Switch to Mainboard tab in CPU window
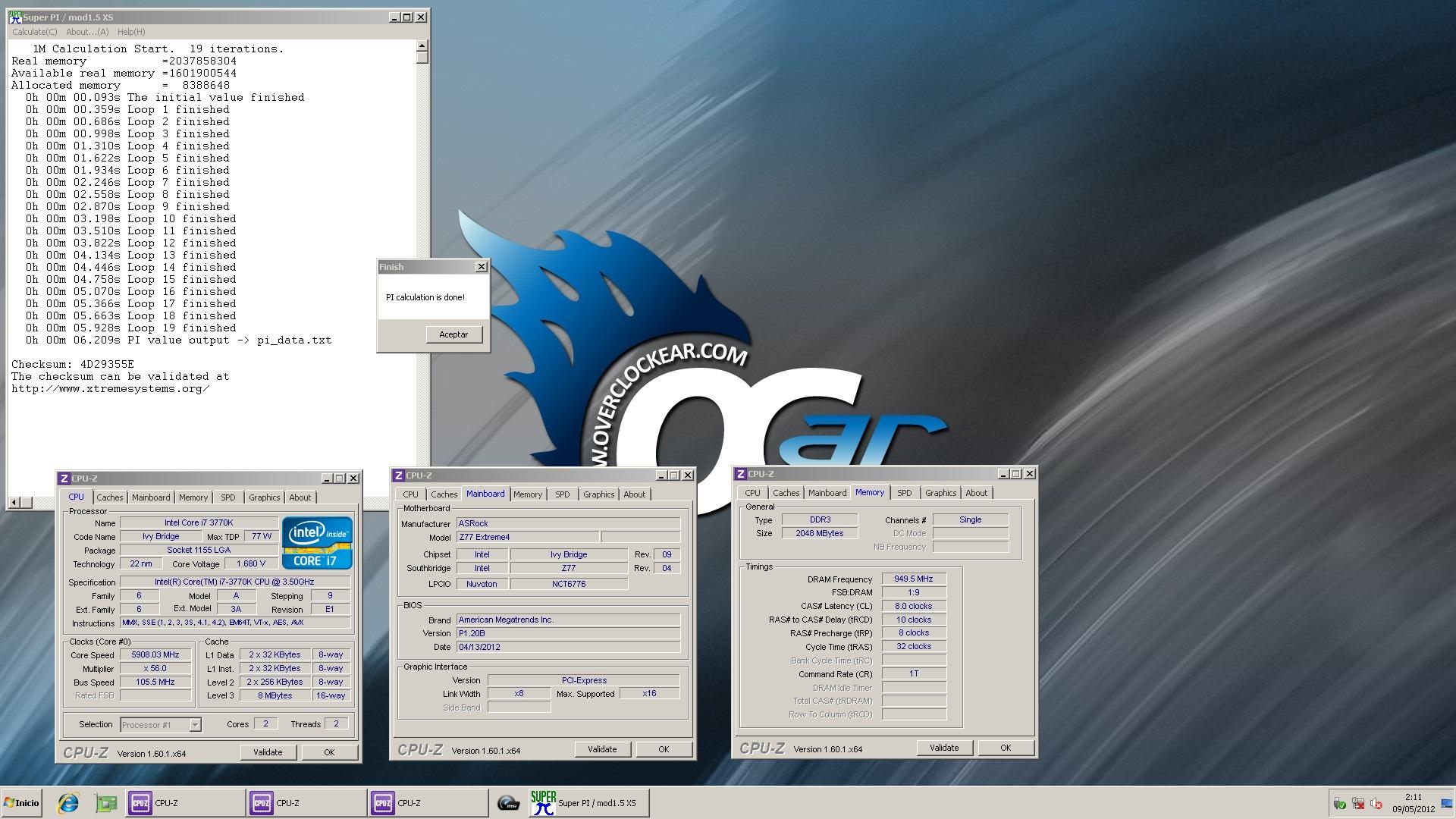 tap(151, 497)
